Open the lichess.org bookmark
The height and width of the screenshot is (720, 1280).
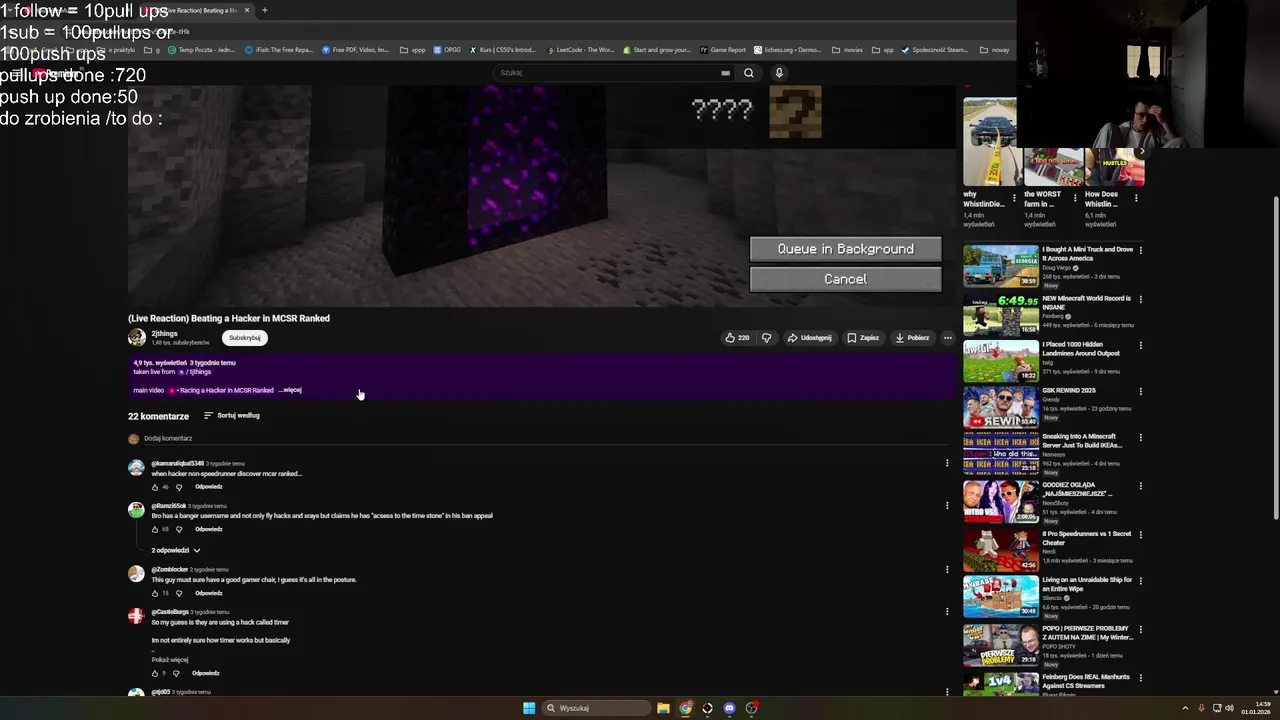pos(787,50)
